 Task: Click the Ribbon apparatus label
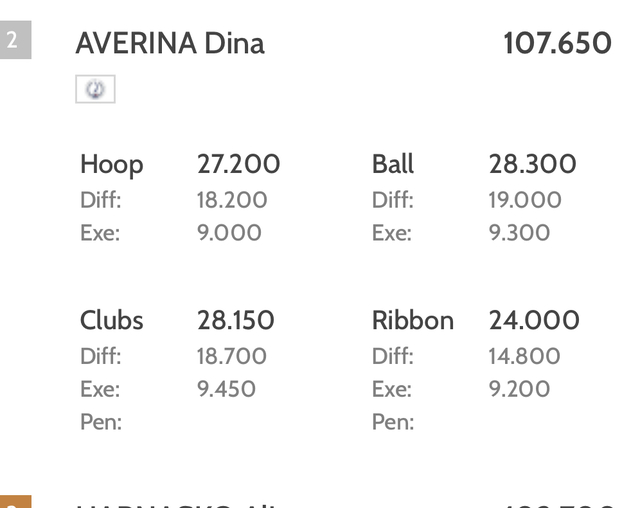413,320
